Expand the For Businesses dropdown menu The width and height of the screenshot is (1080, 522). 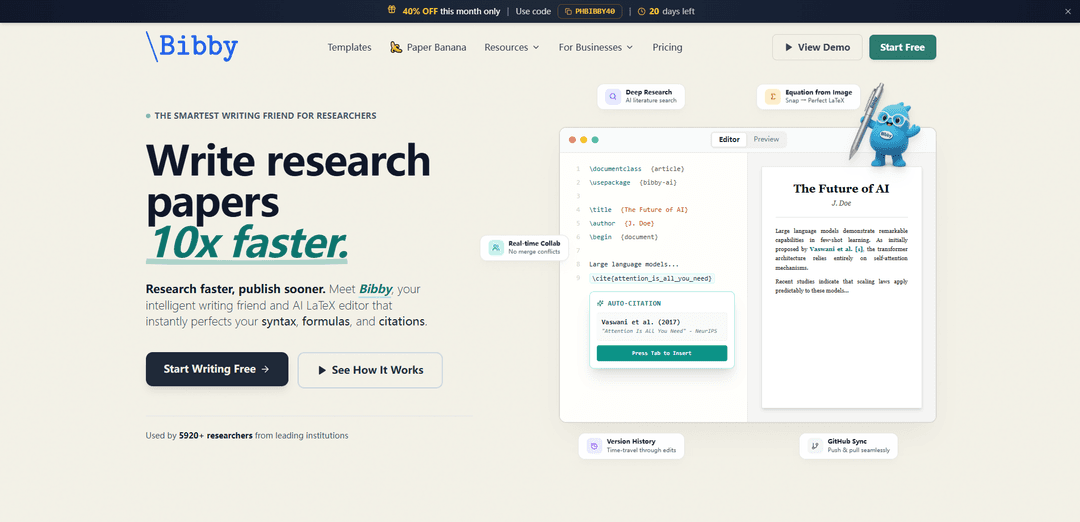pos(595,47)
